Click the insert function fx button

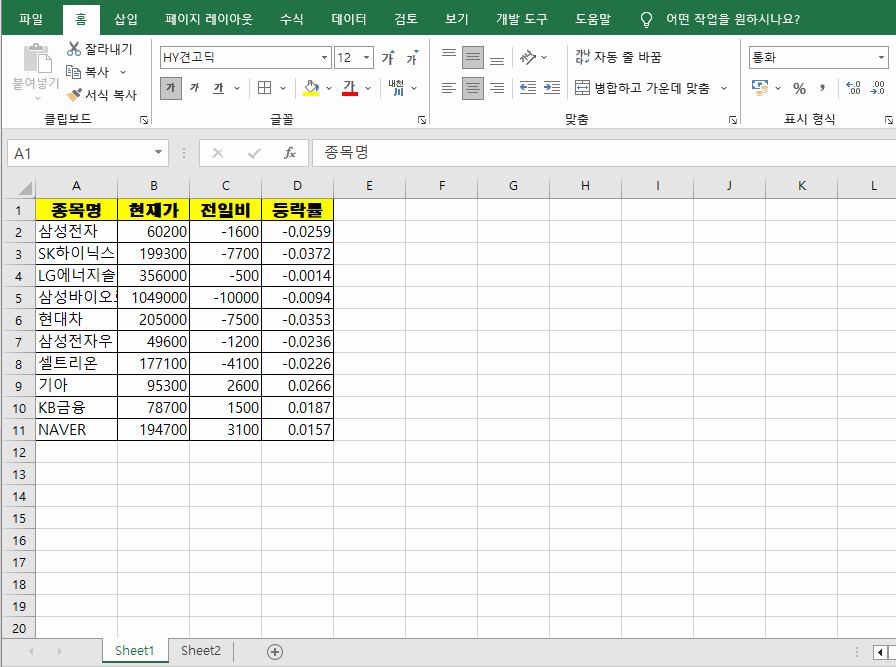point(290,153)
